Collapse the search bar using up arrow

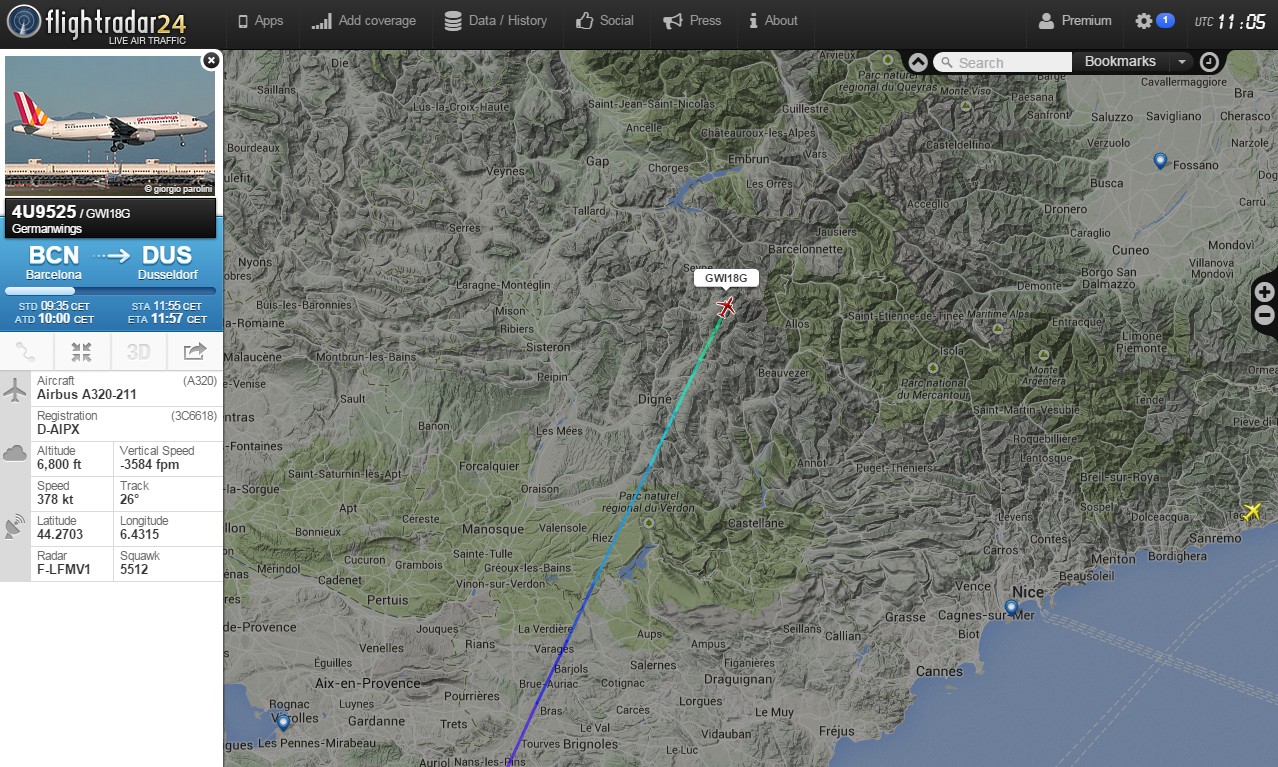pos(918,62)
